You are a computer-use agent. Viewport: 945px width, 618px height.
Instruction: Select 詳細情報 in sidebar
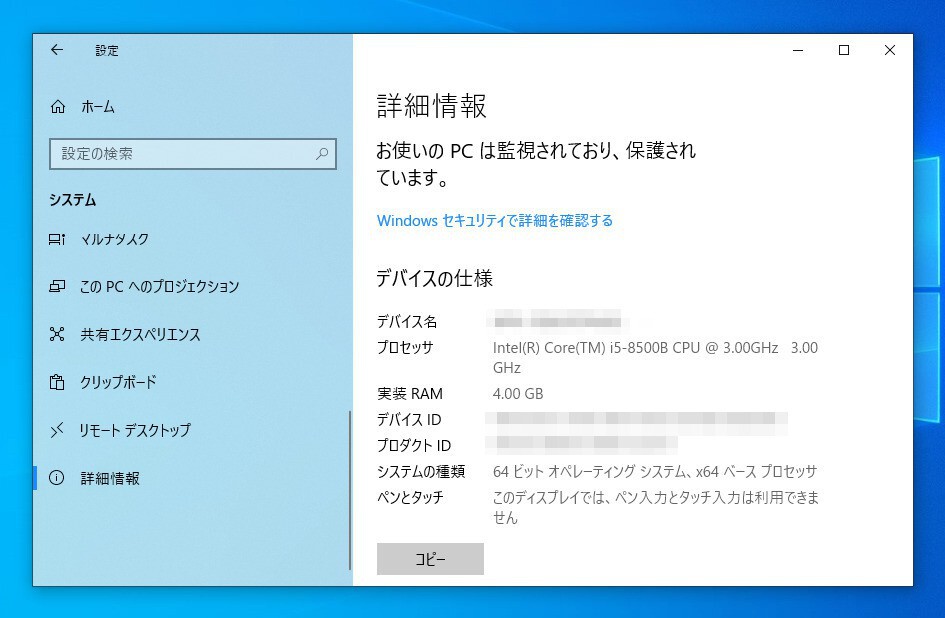point(110,478)
